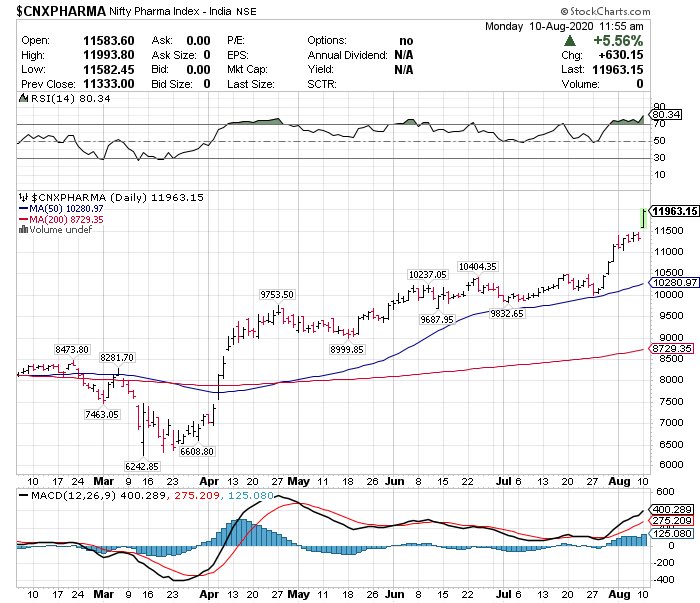Click the 7463.05 price annotation
700x603 pixels.
point(102,415)
